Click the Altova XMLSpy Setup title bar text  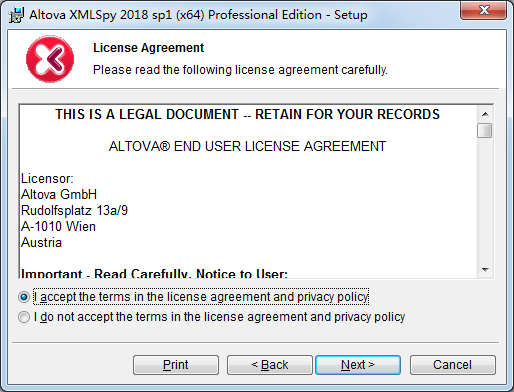[198, 15]
